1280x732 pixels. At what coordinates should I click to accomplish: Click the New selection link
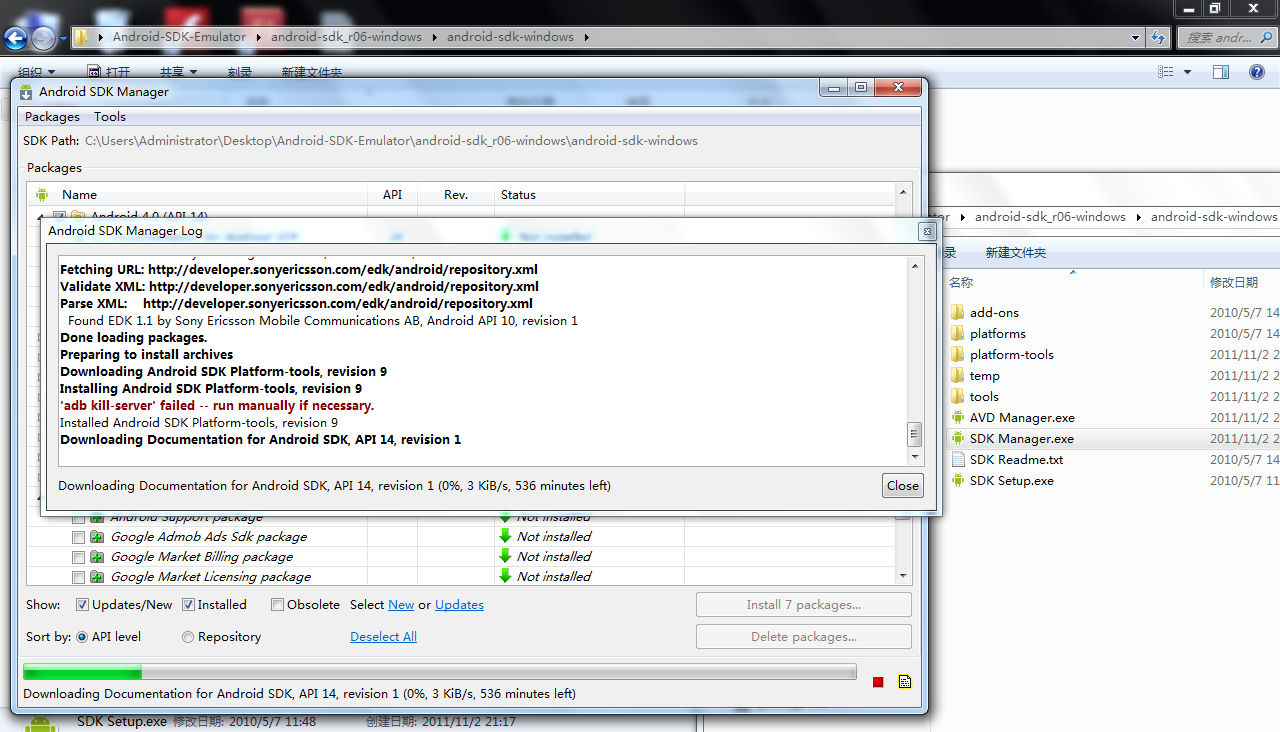pos(401,605)
